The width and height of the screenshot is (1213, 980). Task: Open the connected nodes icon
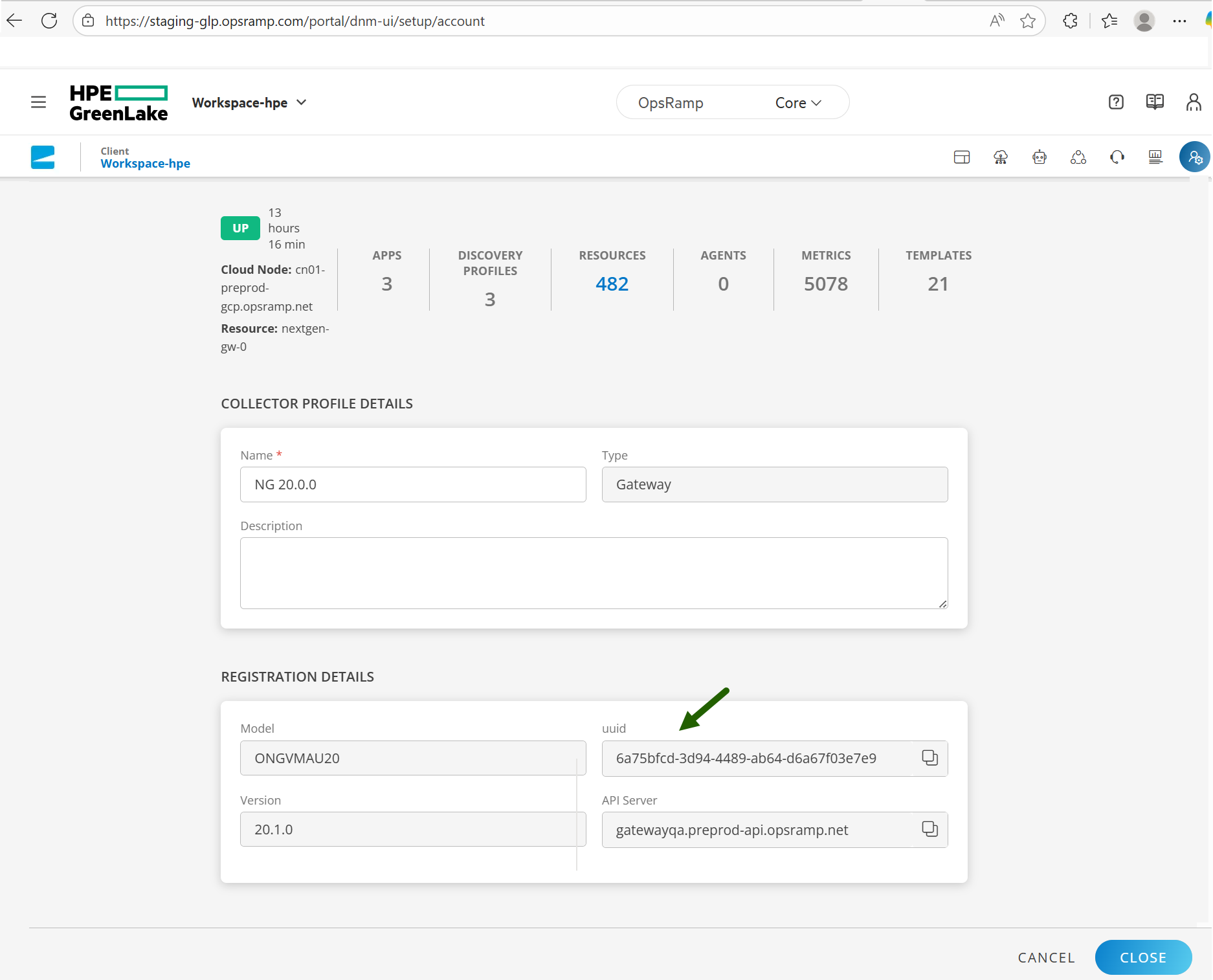coord(1078,157)
